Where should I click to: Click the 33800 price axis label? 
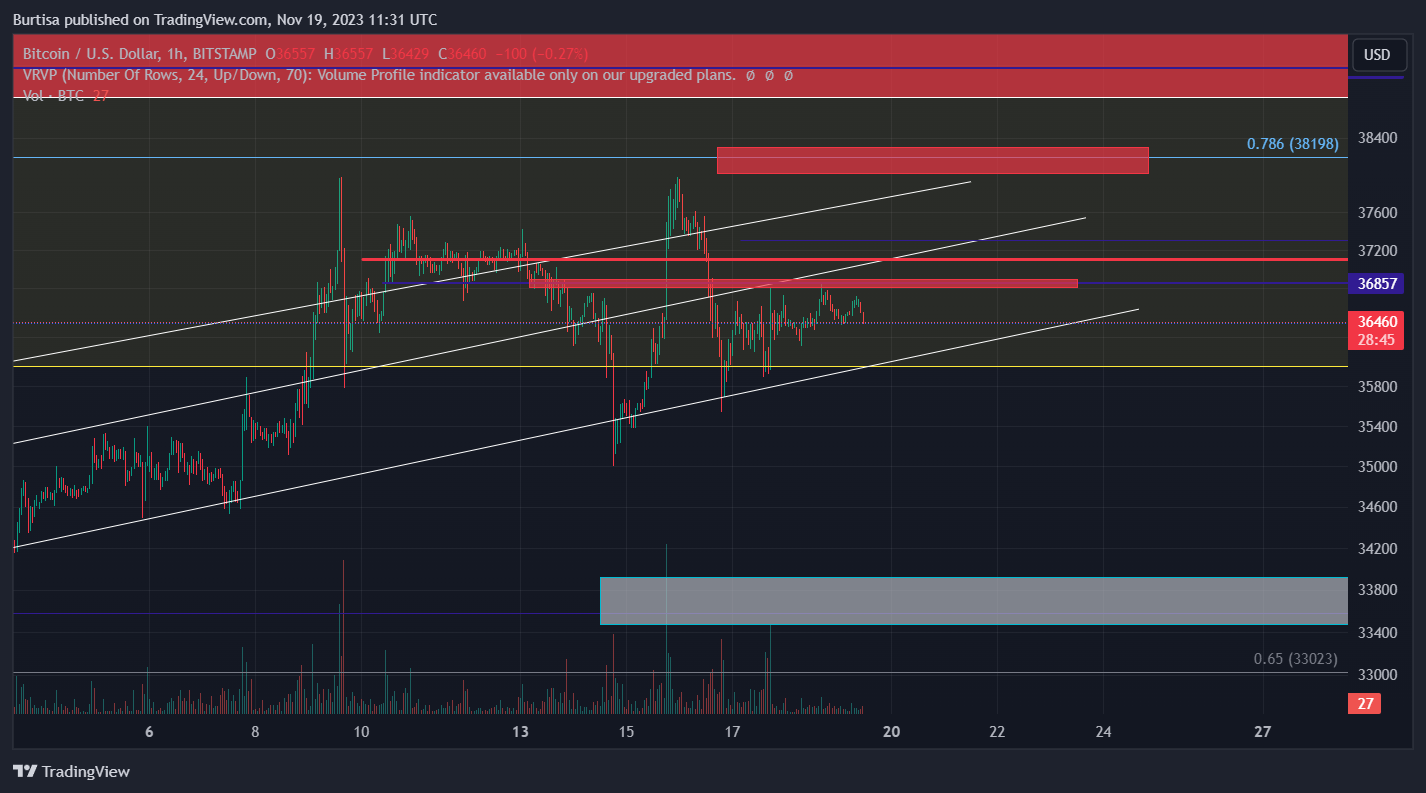[1378, 590]
